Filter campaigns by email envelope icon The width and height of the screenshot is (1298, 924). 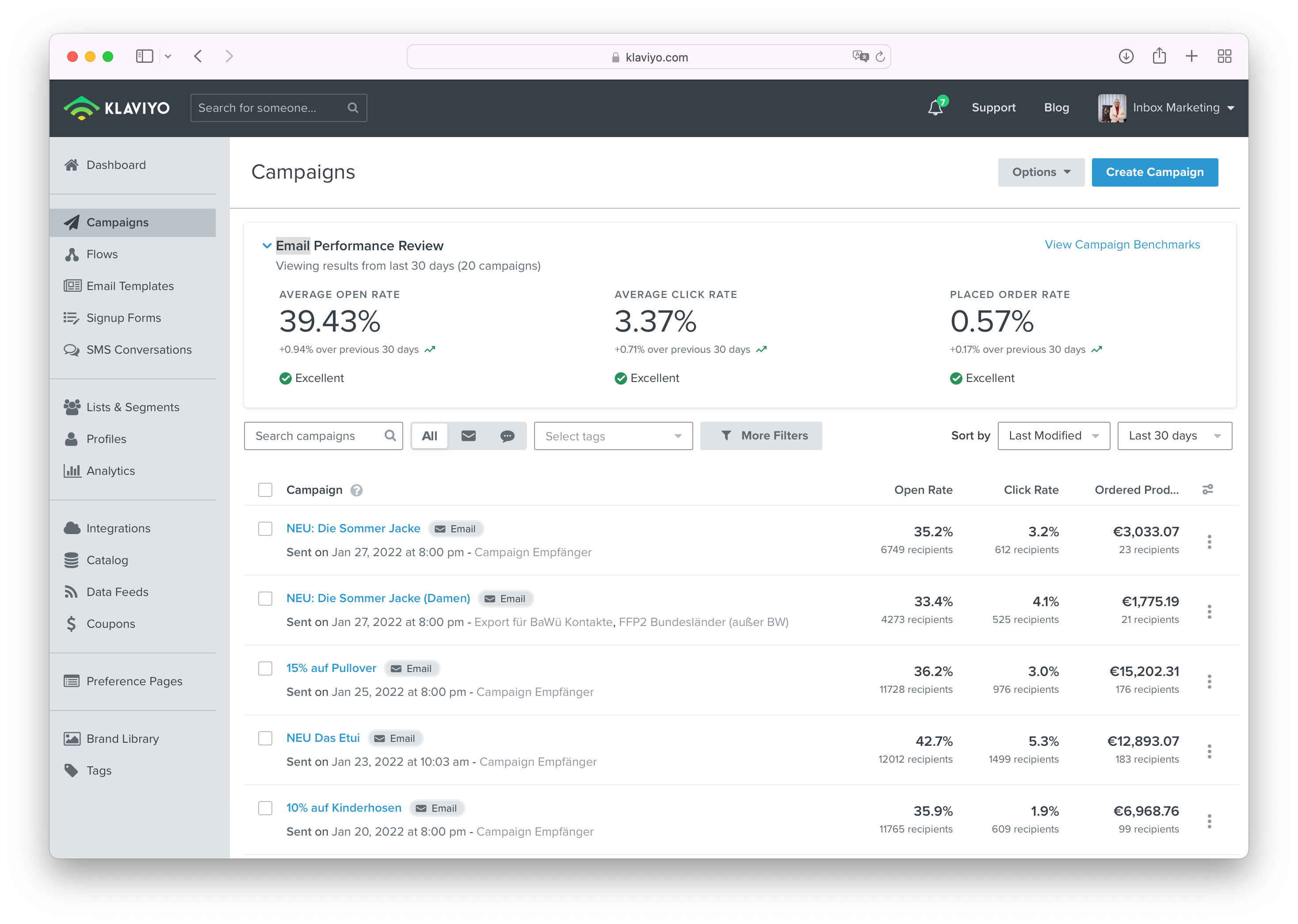tap(468, 436)
